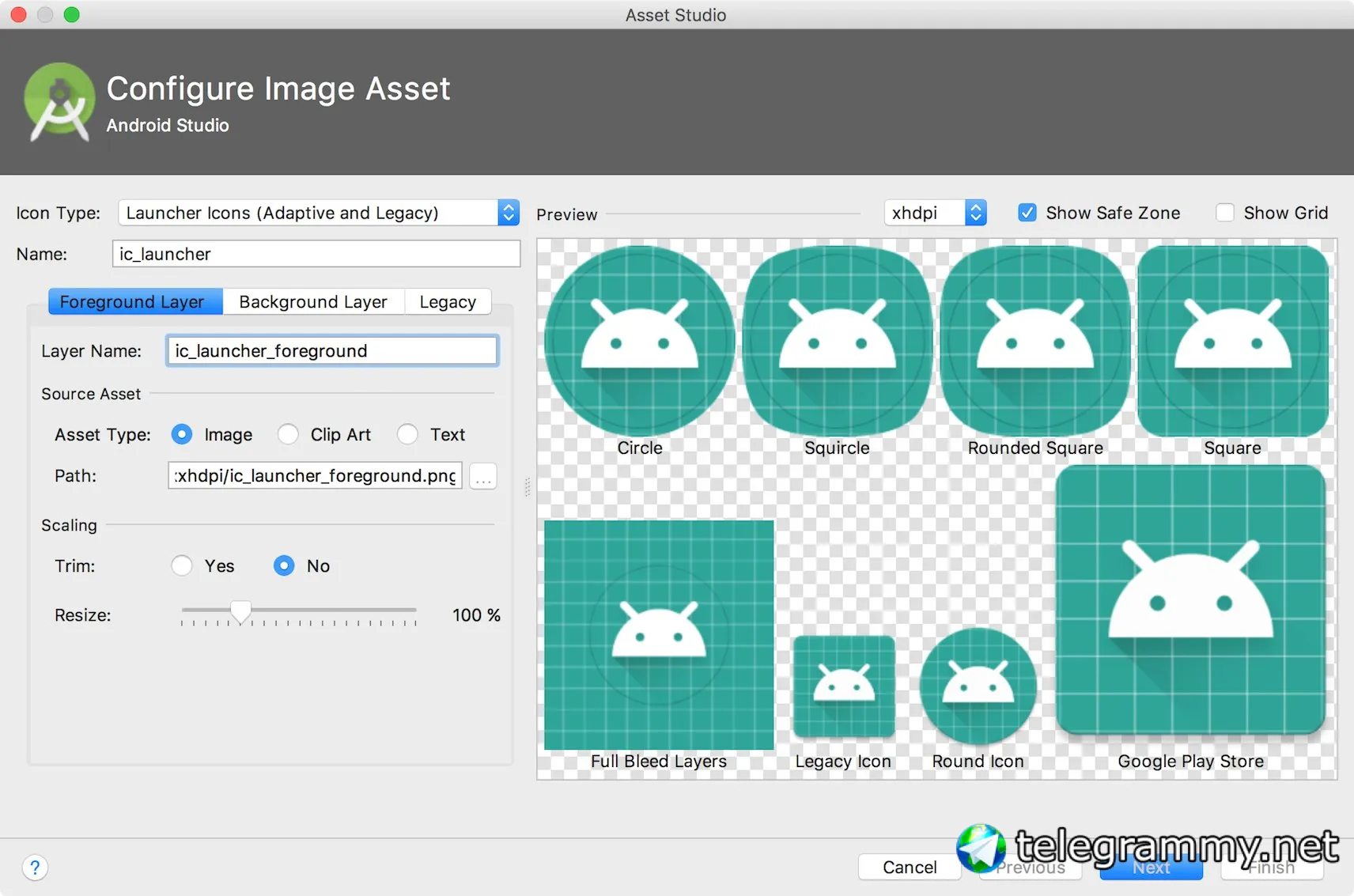Click the help question mark icon
The height and width of the screenshot is (896, 1354).
coord(35,868)
